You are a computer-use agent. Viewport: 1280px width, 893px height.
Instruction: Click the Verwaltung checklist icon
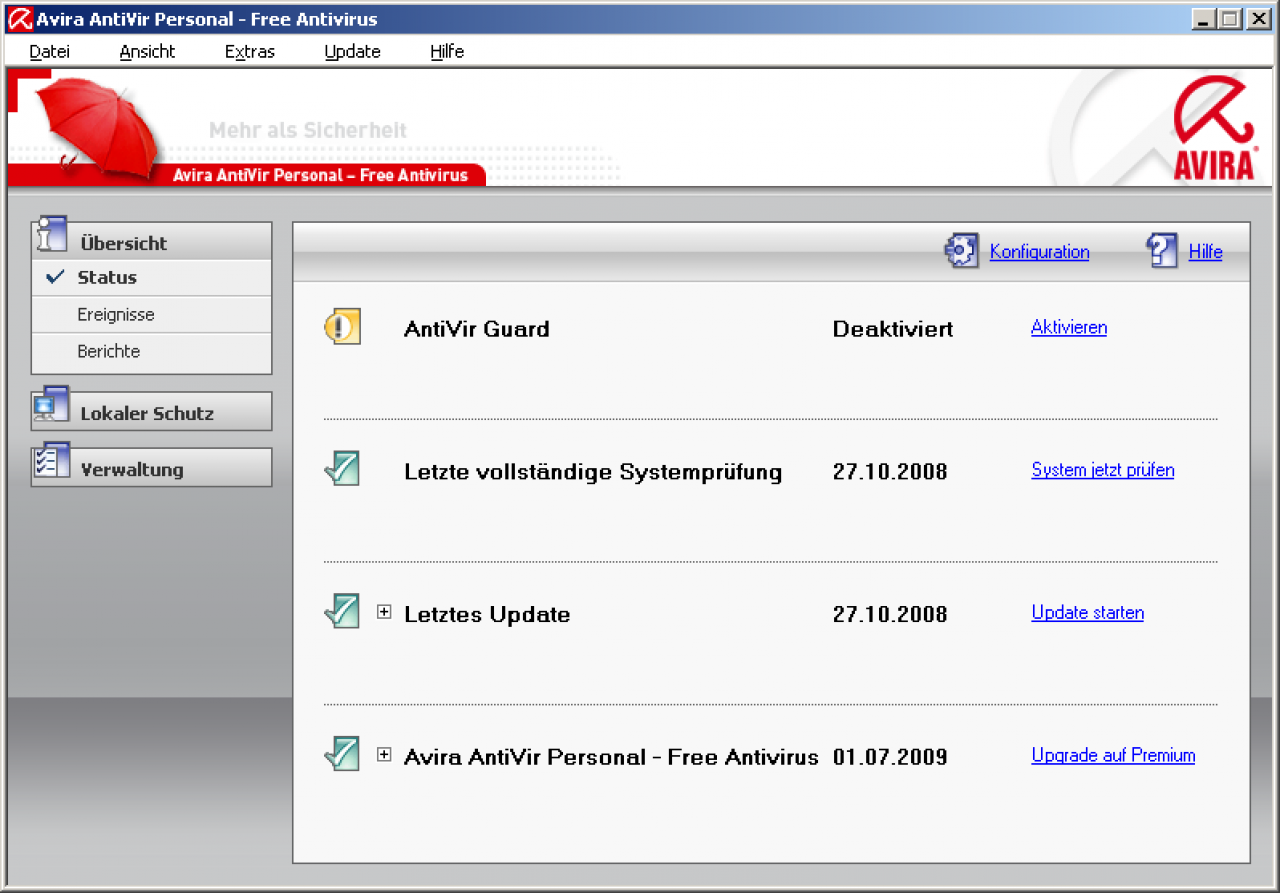51,460
